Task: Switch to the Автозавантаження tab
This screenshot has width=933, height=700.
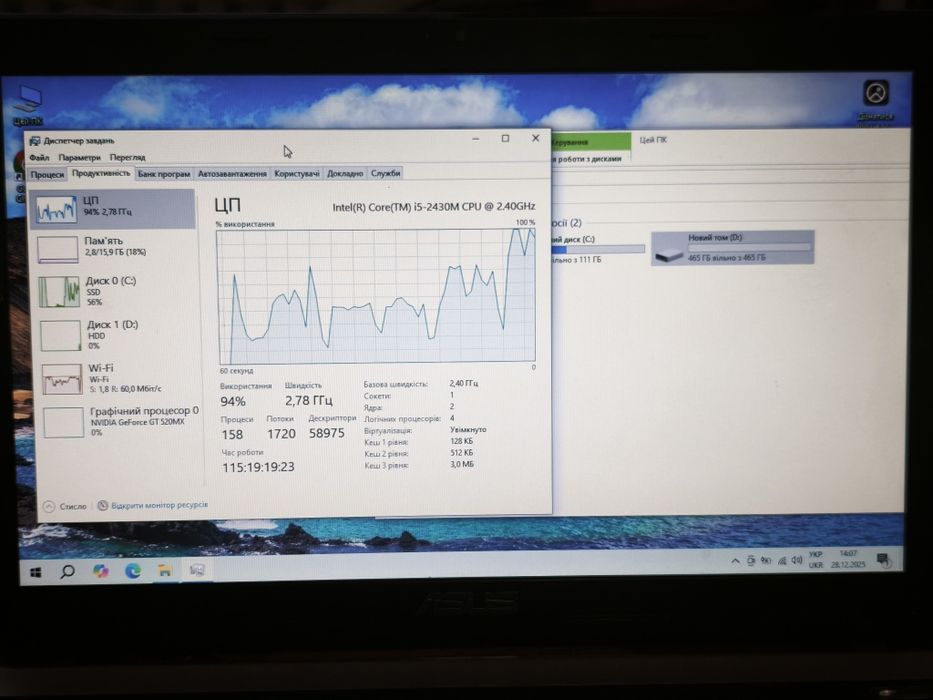Action: click(x=232, y=174)
